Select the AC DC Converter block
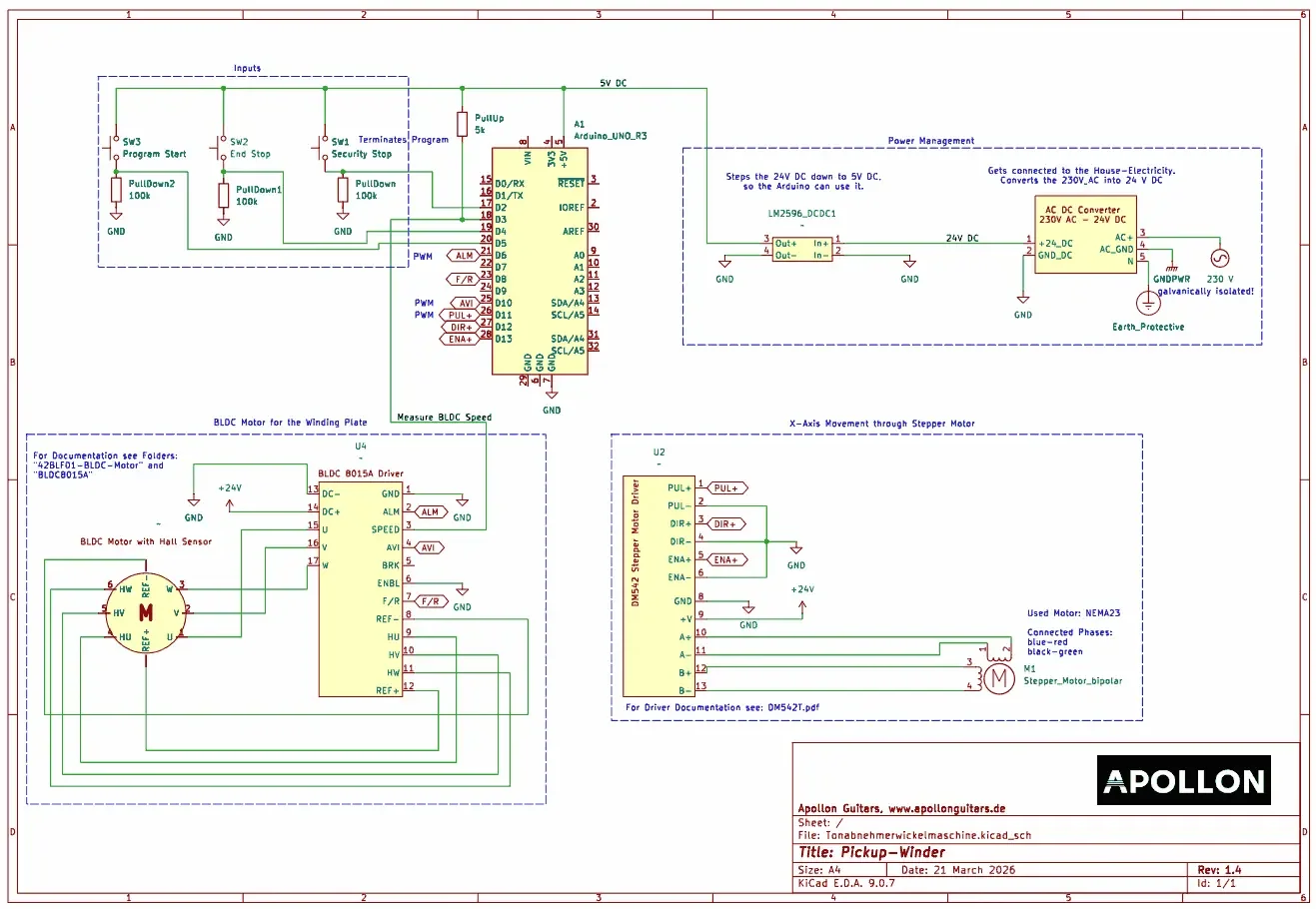Image resolution: width=1316 pixels, height=909 pixels. 1085,236
